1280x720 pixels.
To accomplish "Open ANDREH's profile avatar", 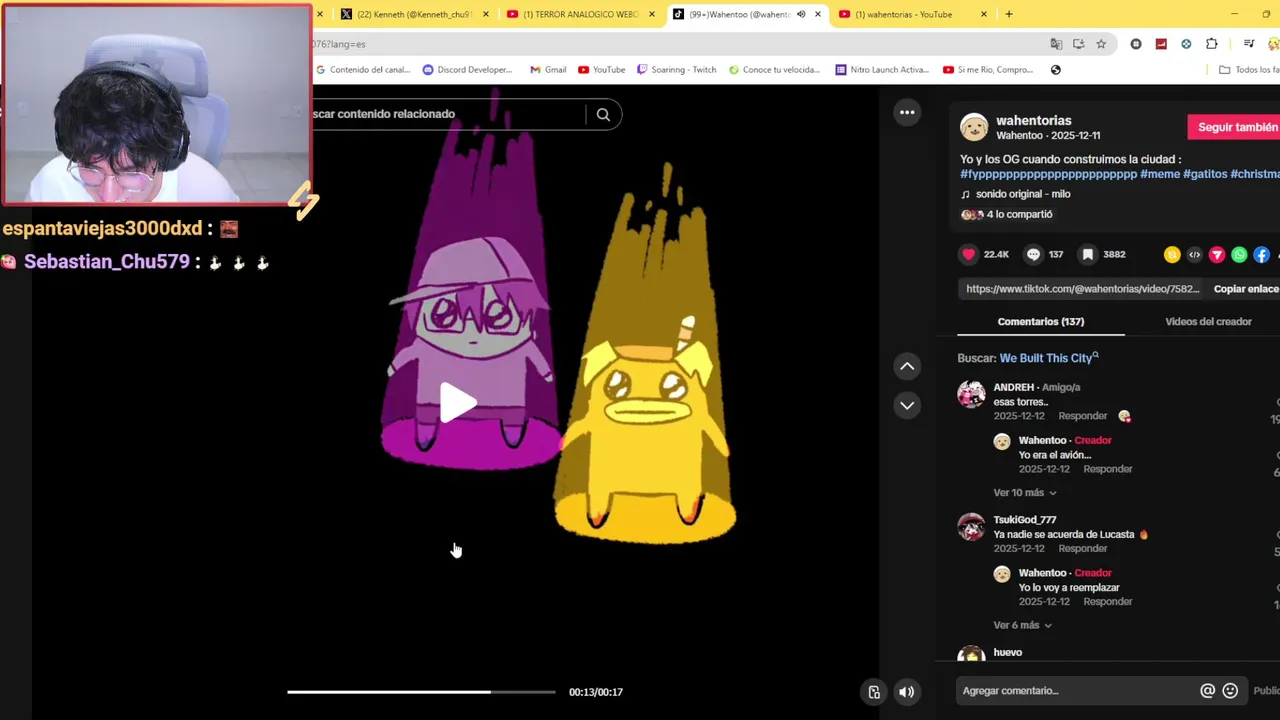I will (971, 394).
